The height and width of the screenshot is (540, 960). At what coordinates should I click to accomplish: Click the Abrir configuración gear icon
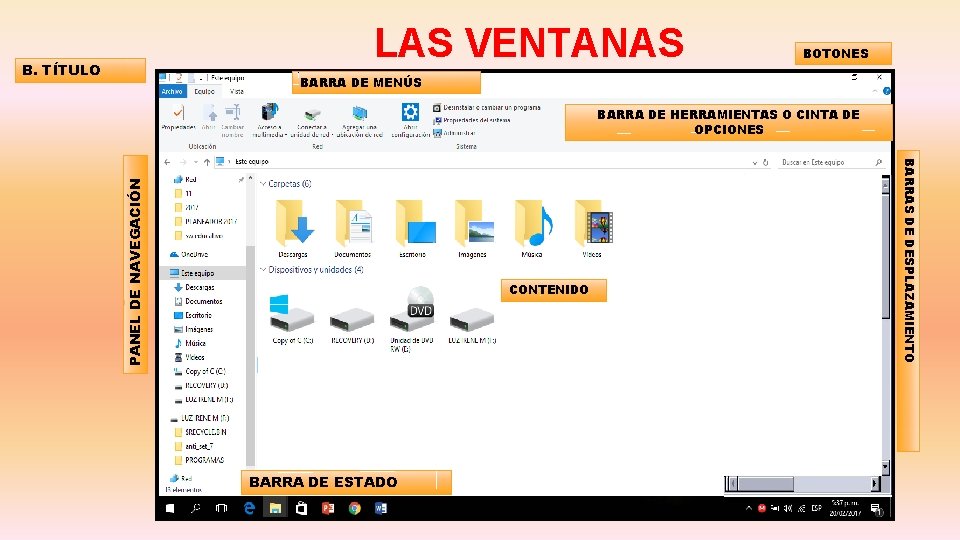coord(410,112)
